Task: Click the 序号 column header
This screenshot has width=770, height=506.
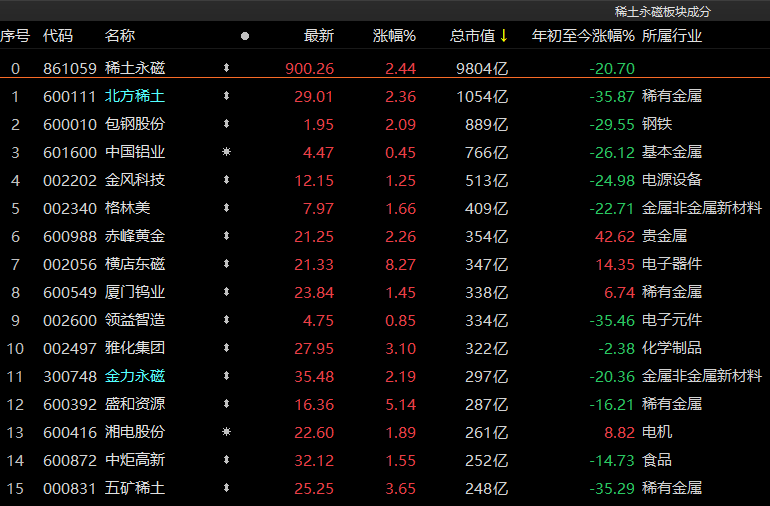Action: (x=15, y=35)
